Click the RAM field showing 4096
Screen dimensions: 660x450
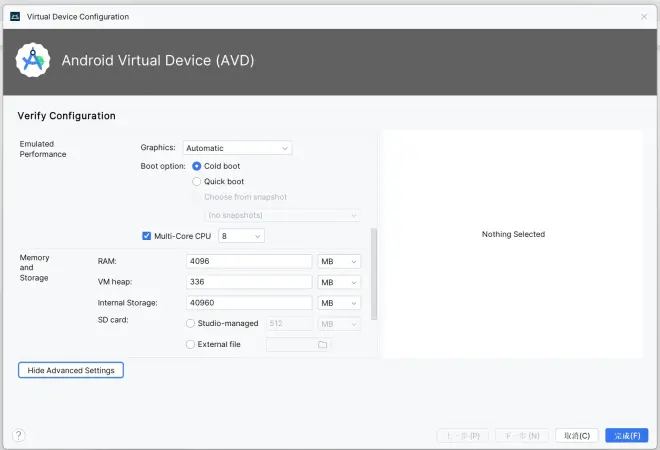(x=249, y=261)
